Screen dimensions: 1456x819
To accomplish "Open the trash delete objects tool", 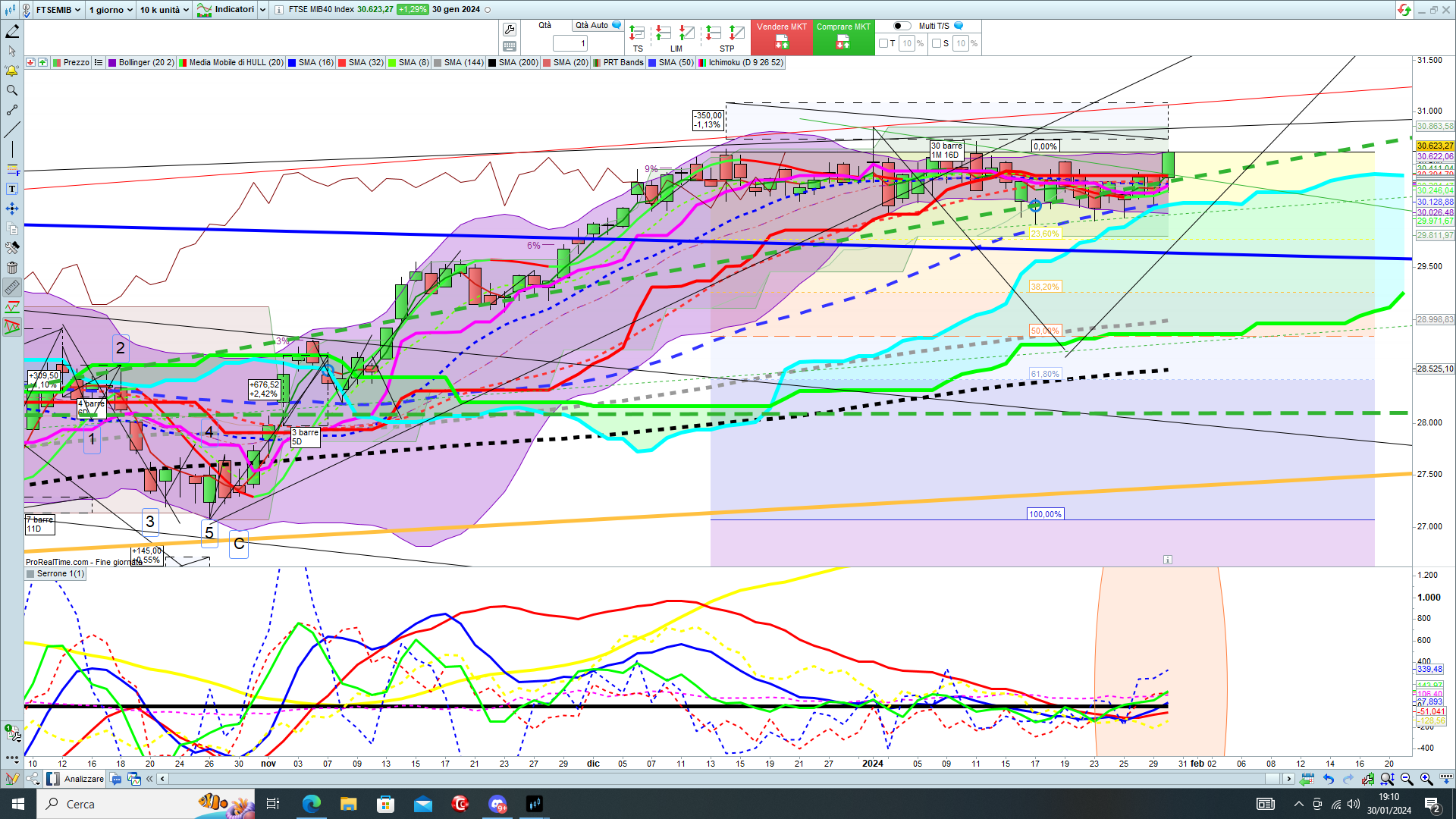I will 12,268.
